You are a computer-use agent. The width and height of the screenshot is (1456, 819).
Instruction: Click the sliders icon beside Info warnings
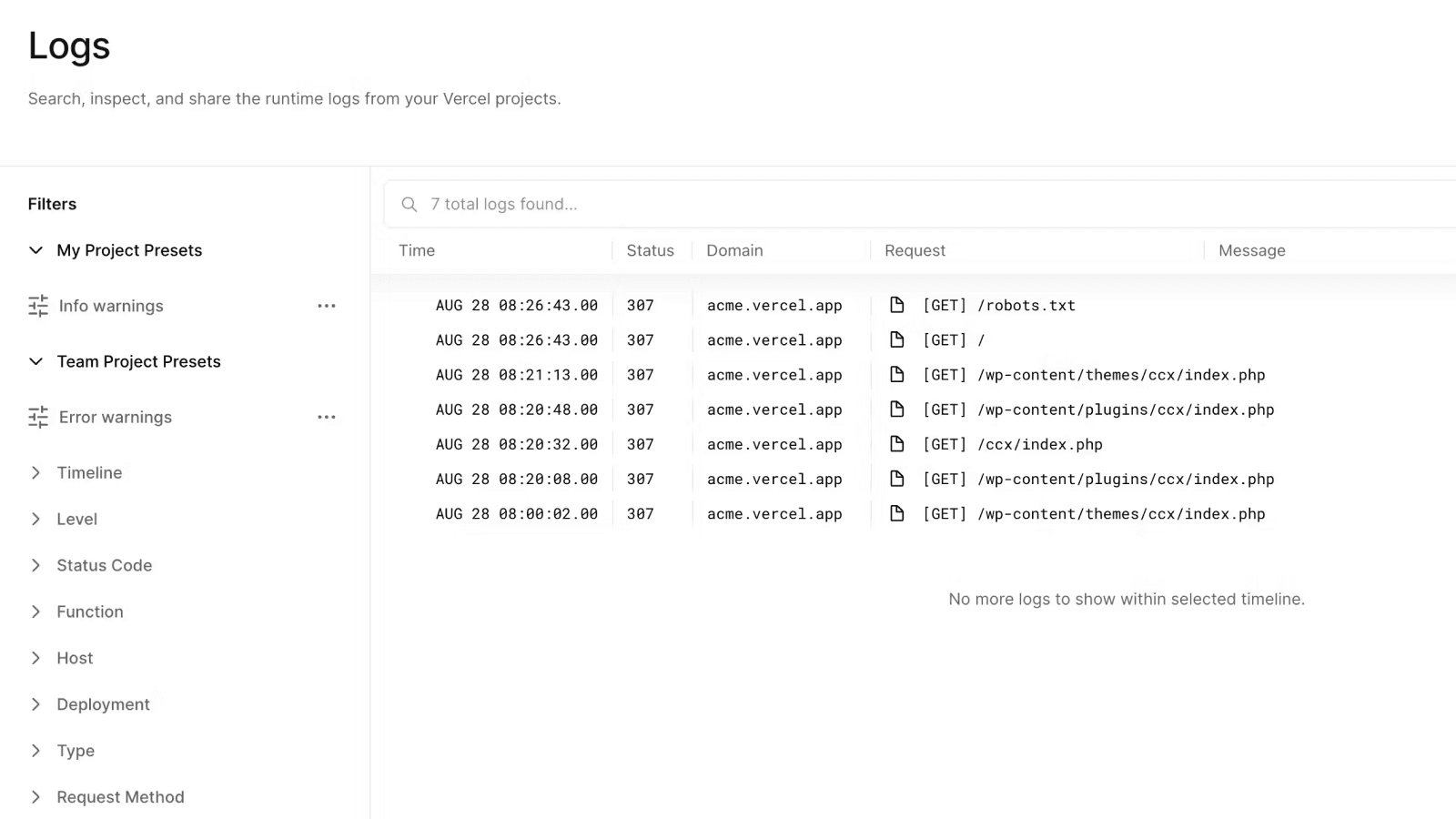pyautogui.click(x=38, y=306)
